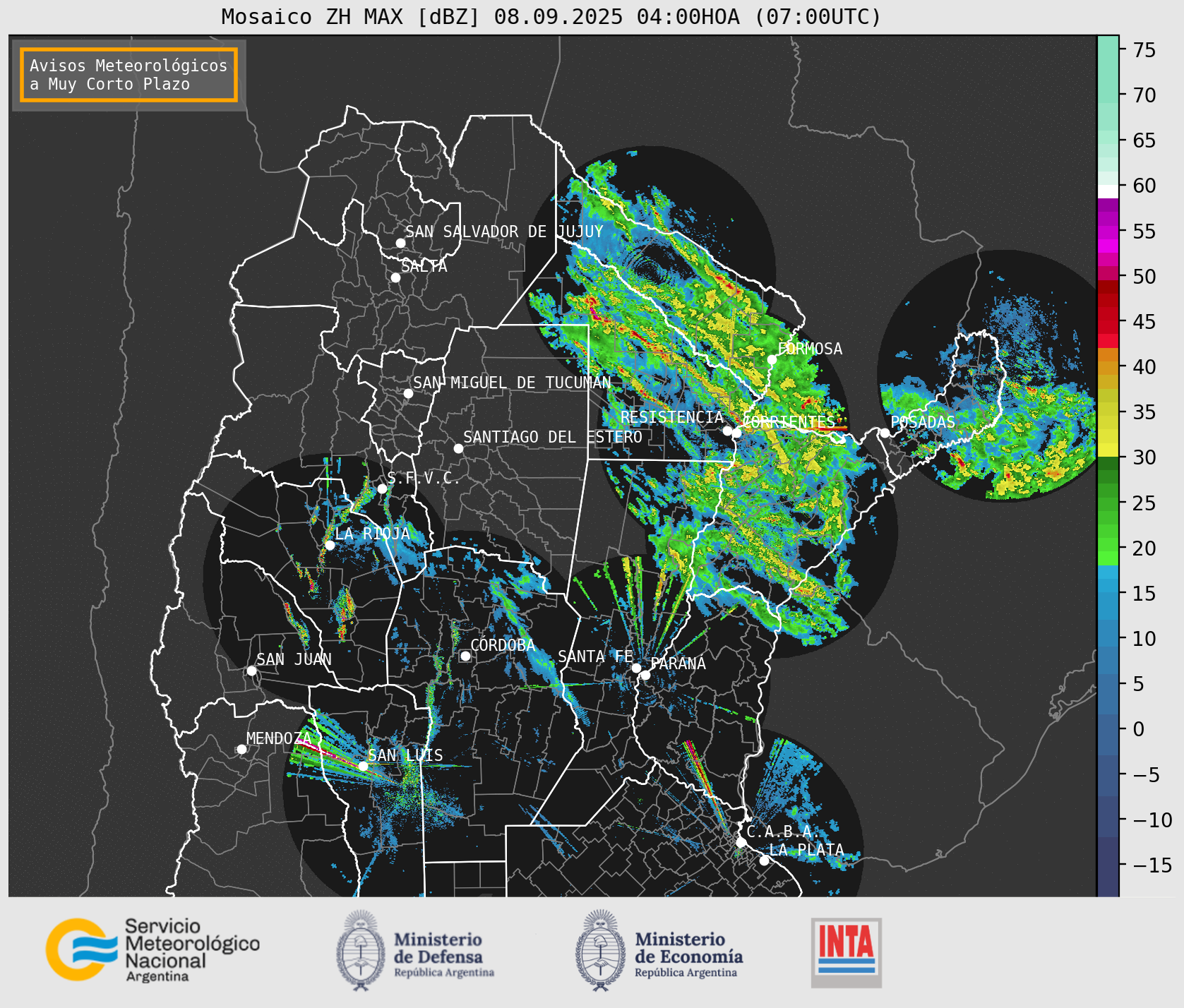Click the S.F.V.C. city marker
Image resolution: width=1184 pixels, height=1008 pixels.
click(382, 488)
